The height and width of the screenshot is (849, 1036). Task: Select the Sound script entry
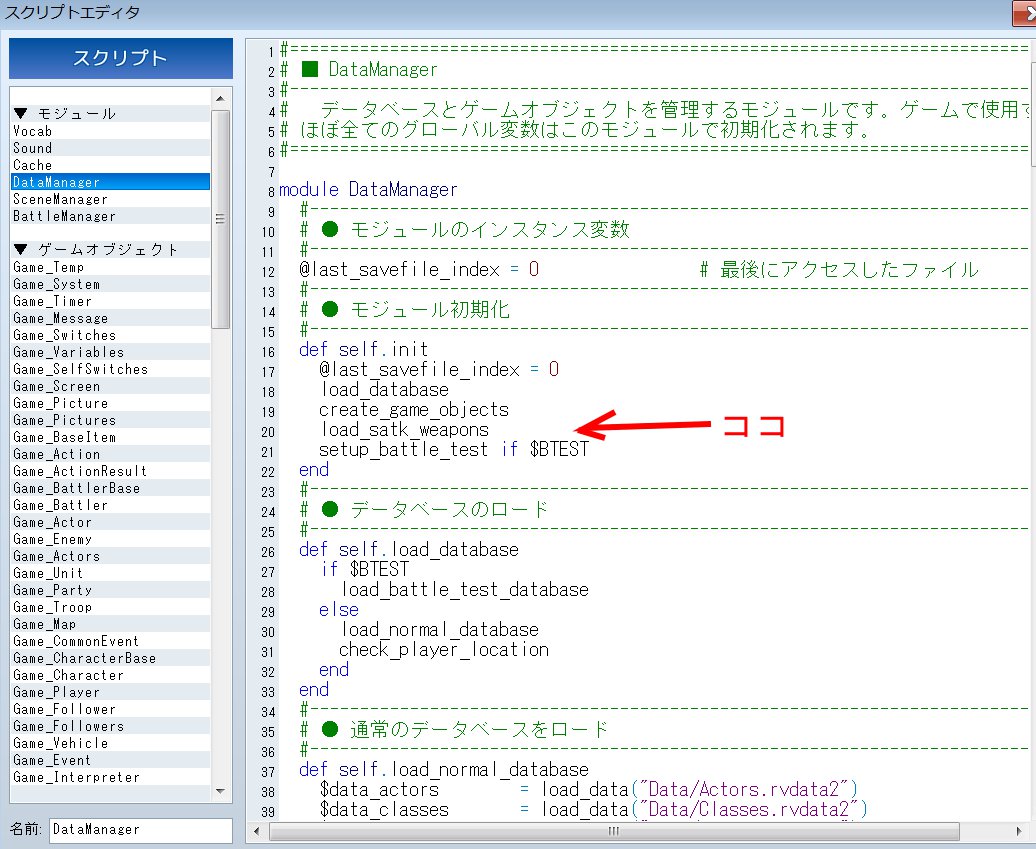pyautogui.click(x=33, y=148)
